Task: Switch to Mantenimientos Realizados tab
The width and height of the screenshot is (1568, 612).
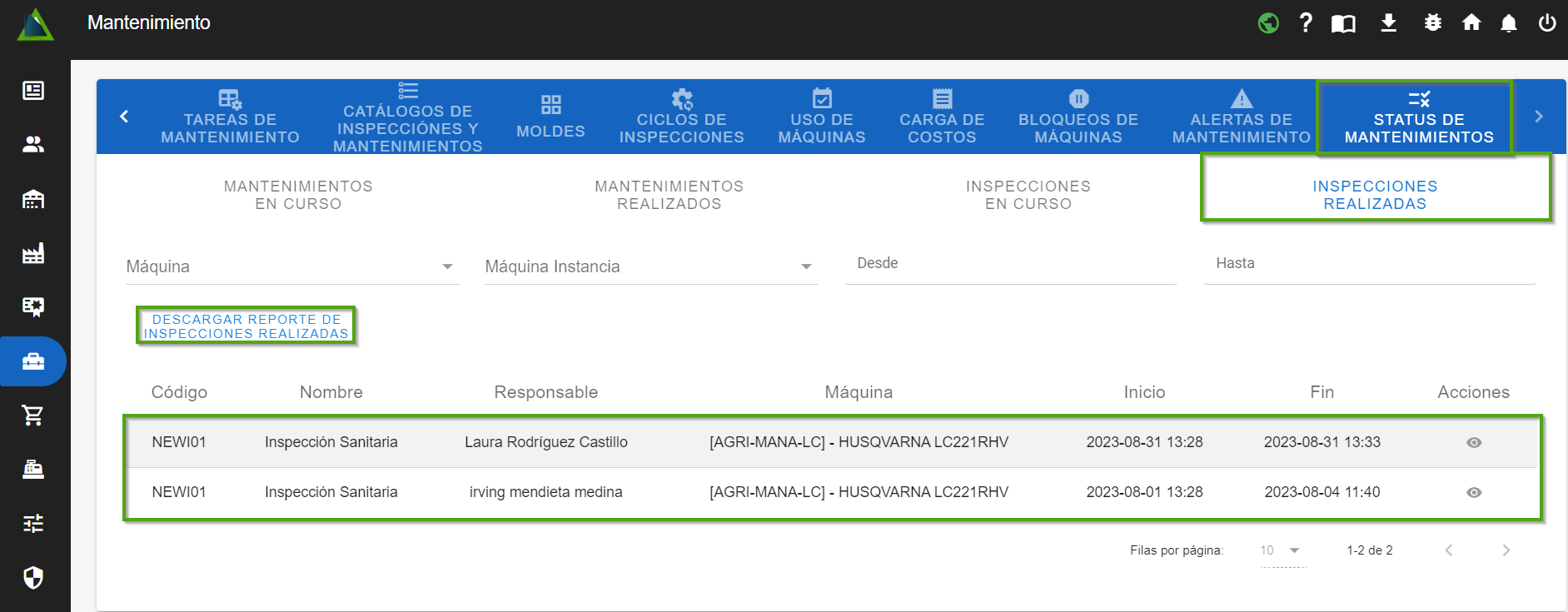Action: pos(669,195)
